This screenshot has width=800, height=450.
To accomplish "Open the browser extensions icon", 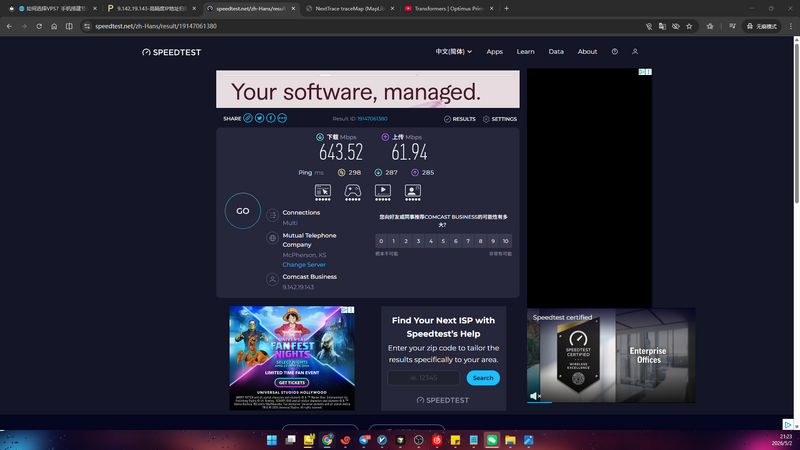I will (710, 26).
